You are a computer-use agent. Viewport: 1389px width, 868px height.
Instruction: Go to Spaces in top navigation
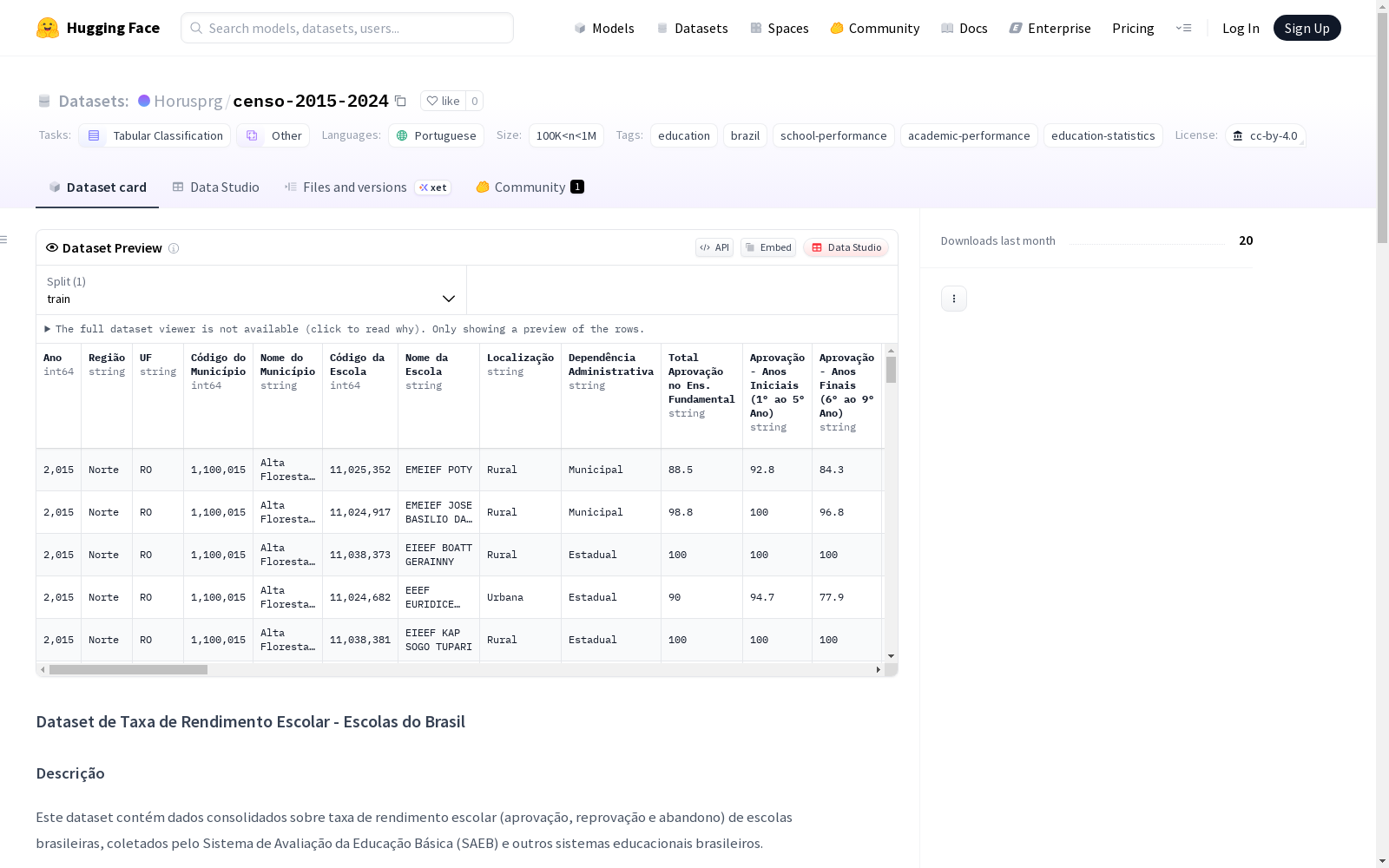tap(780, 28)
